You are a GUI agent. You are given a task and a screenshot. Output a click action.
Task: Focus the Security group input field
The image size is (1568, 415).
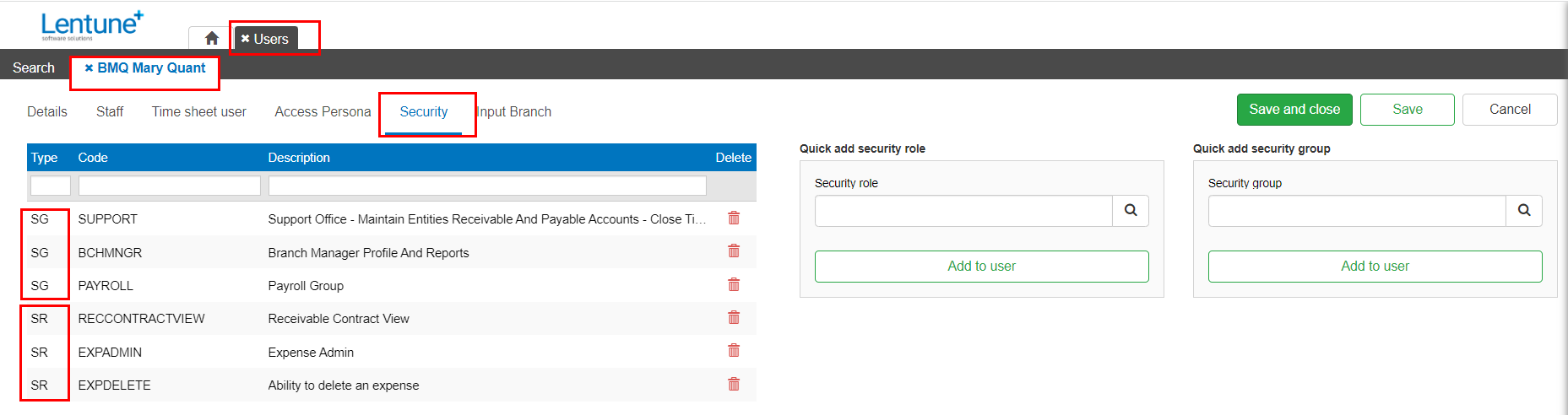tap(1357, 211)
